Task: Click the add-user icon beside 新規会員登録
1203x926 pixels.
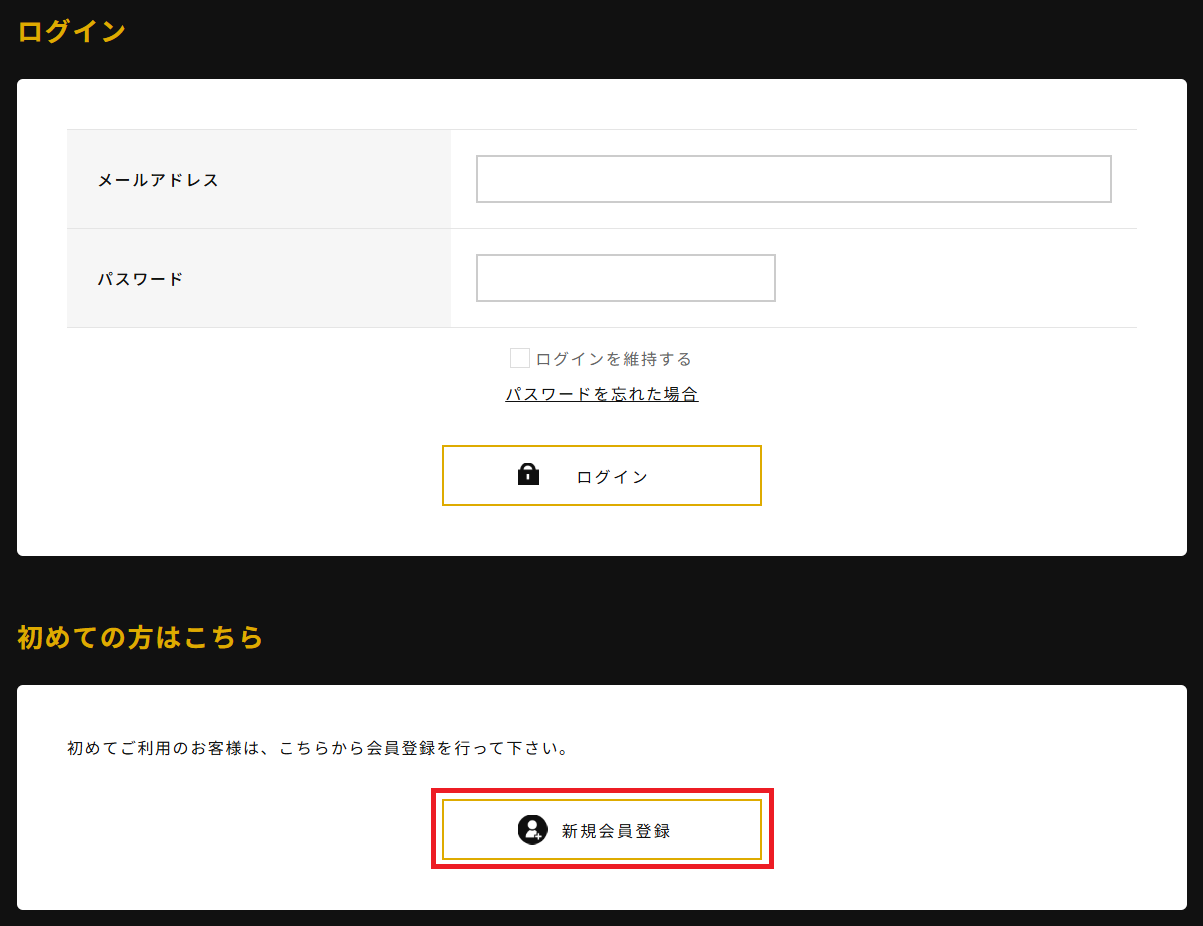Action: [x=532, y=829]
